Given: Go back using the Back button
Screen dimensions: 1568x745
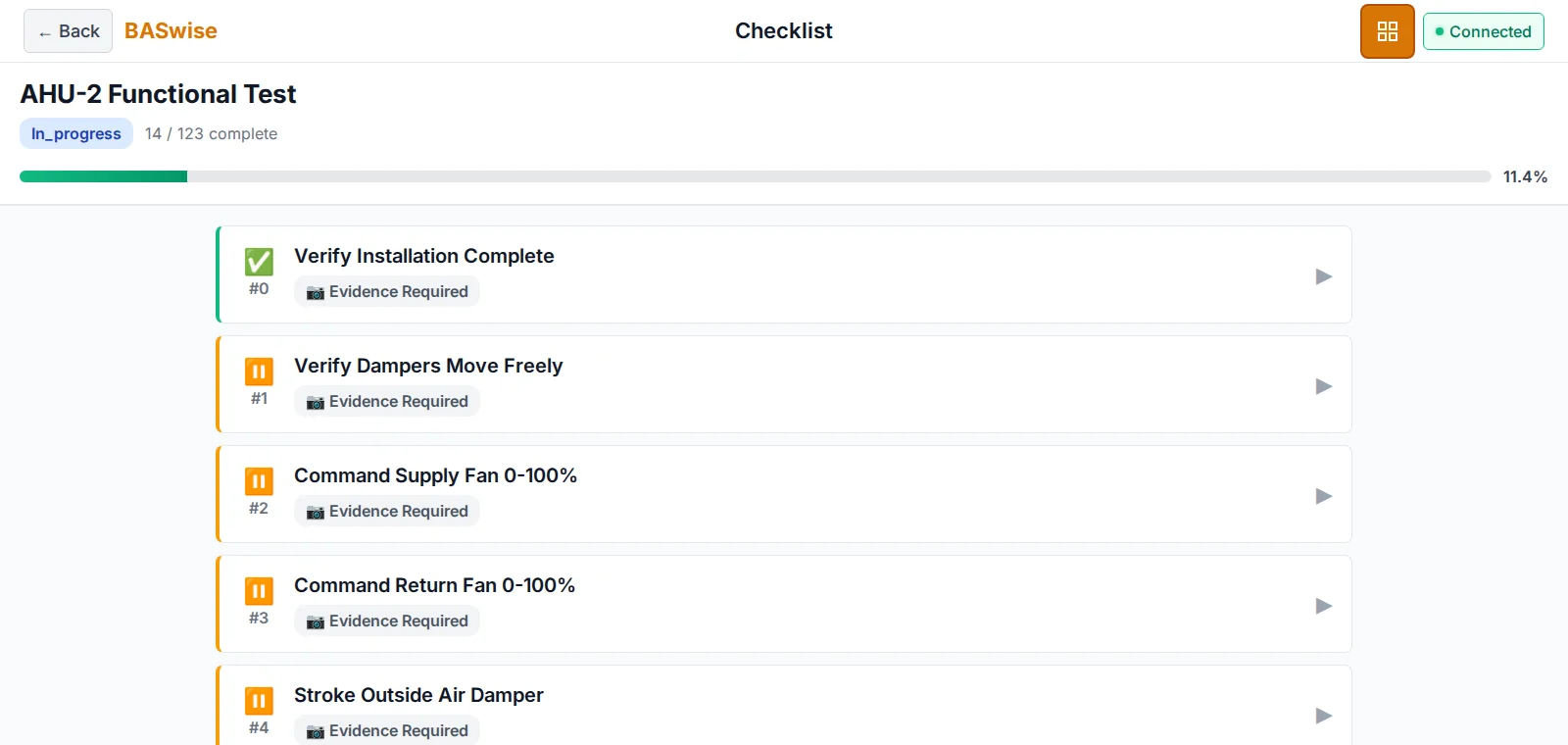Looking at the screenshot, I should tap(68, 31).
